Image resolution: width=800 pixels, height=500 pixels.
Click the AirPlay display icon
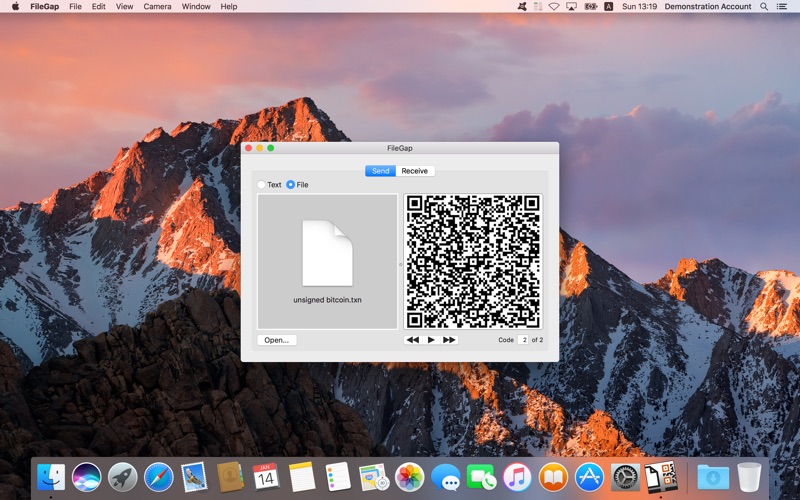pos(571,7)
